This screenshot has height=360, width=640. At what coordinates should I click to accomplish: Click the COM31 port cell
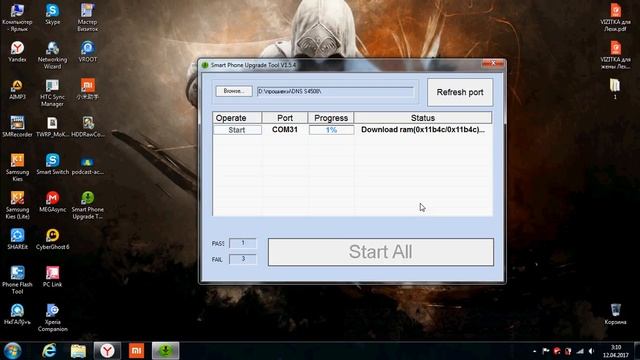click(x=285, y=130)
